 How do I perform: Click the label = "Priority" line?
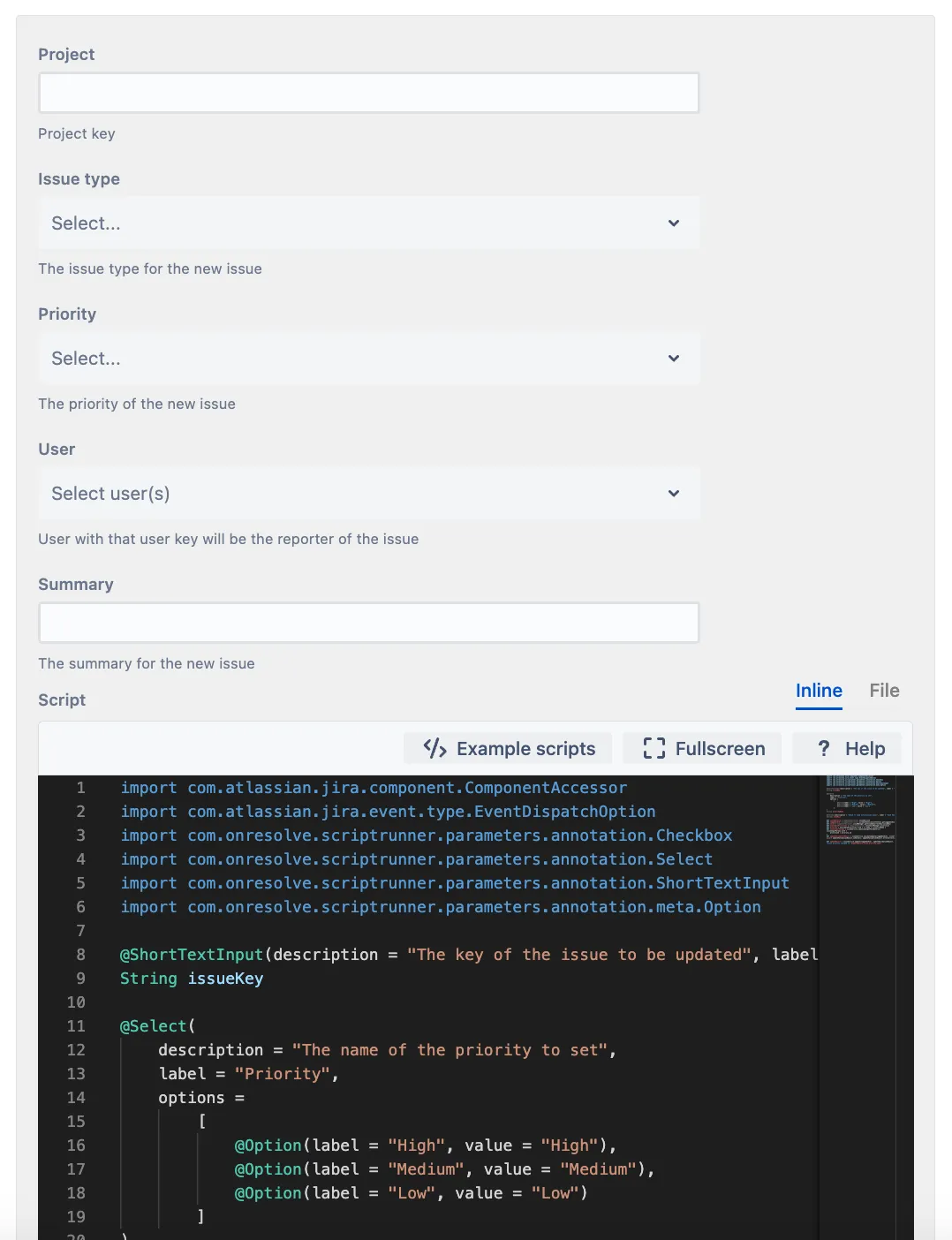coord(248,1074)
